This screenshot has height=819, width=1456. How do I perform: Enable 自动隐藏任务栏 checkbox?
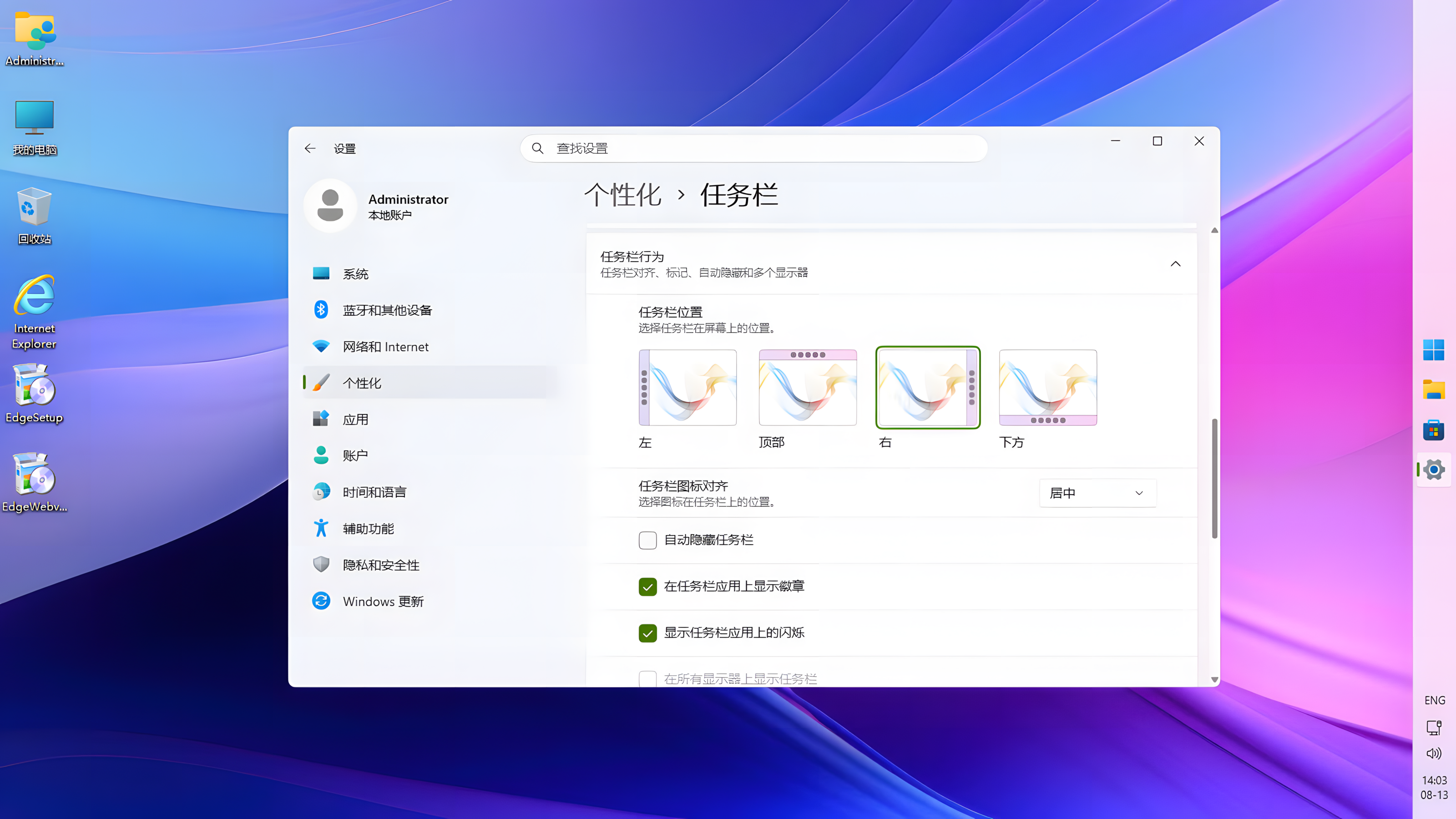click(x=648, y=541)
